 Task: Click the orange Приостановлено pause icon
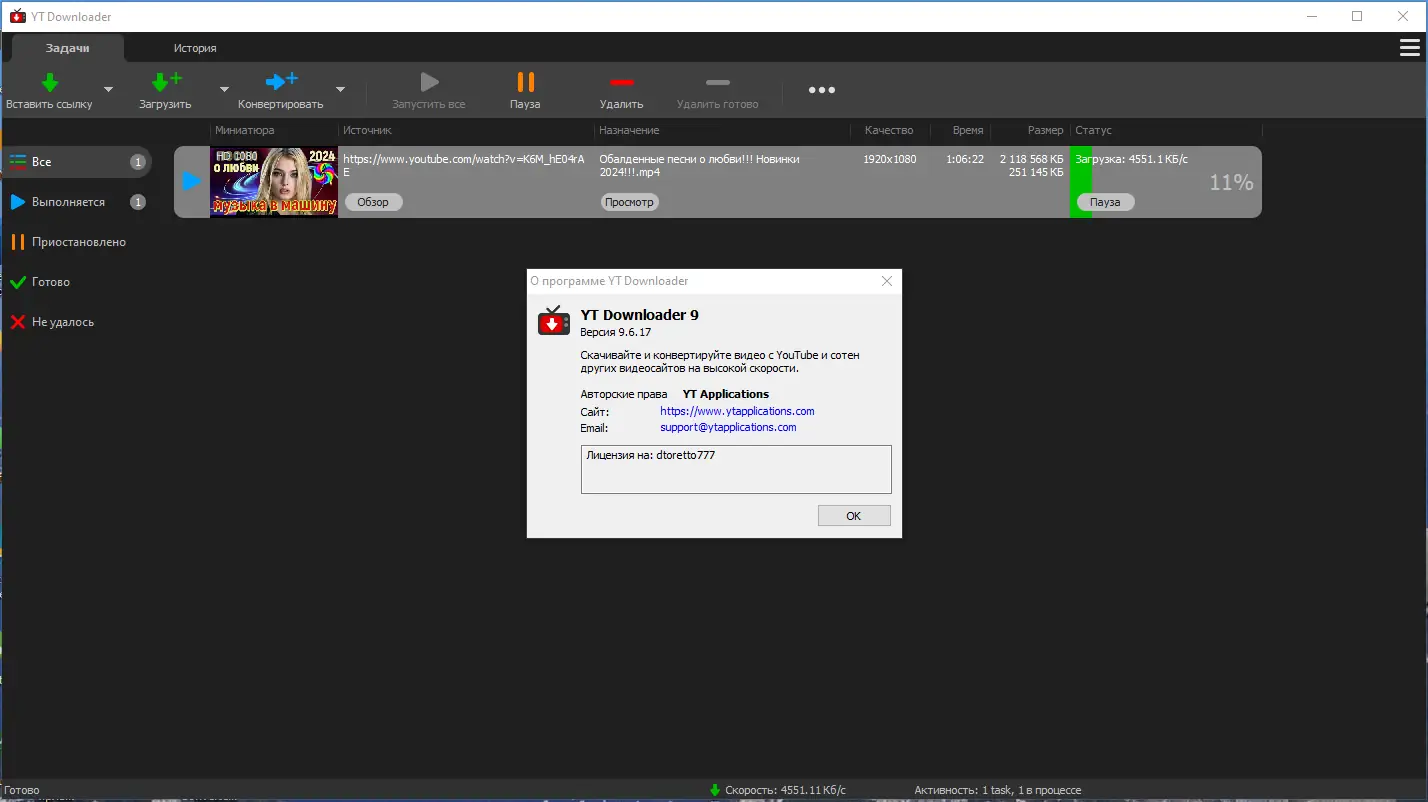point(17,242)
